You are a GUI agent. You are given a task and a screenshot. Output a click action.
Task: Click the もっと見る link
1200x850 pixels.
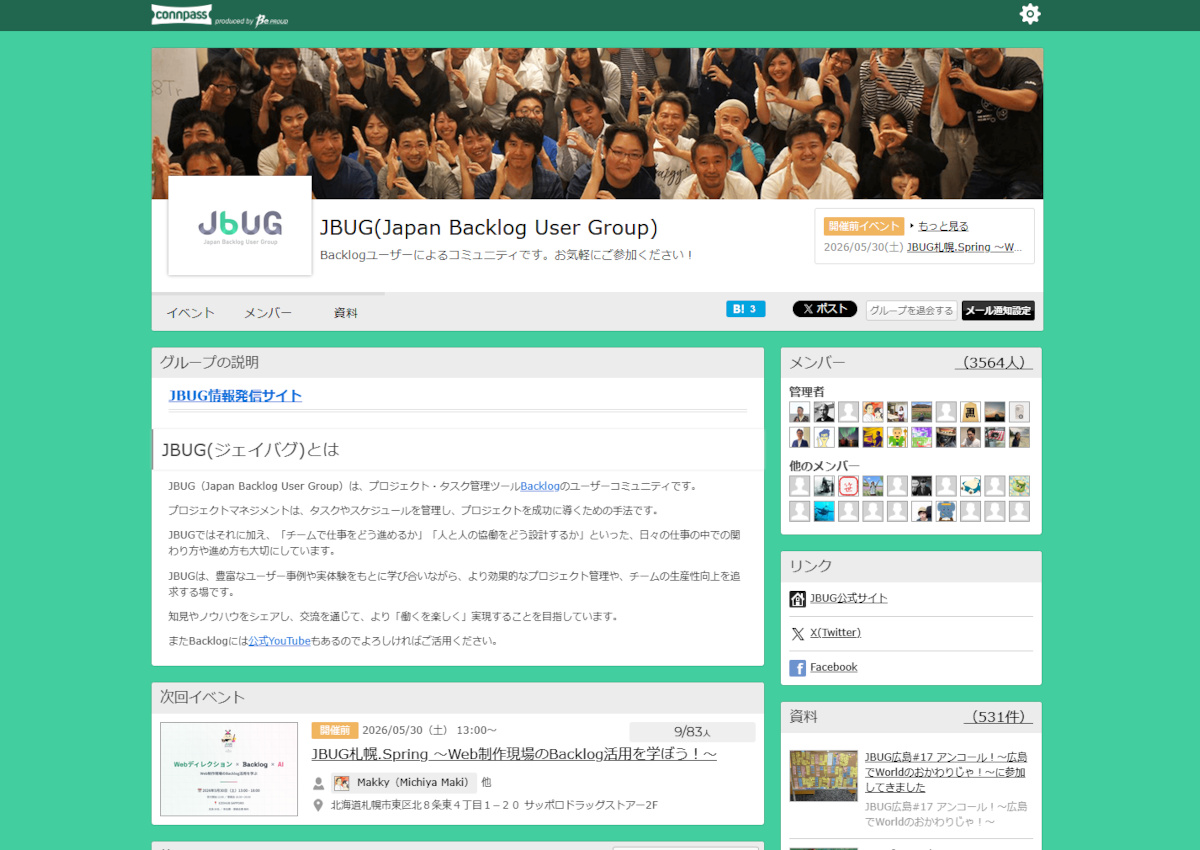[943, 226]
